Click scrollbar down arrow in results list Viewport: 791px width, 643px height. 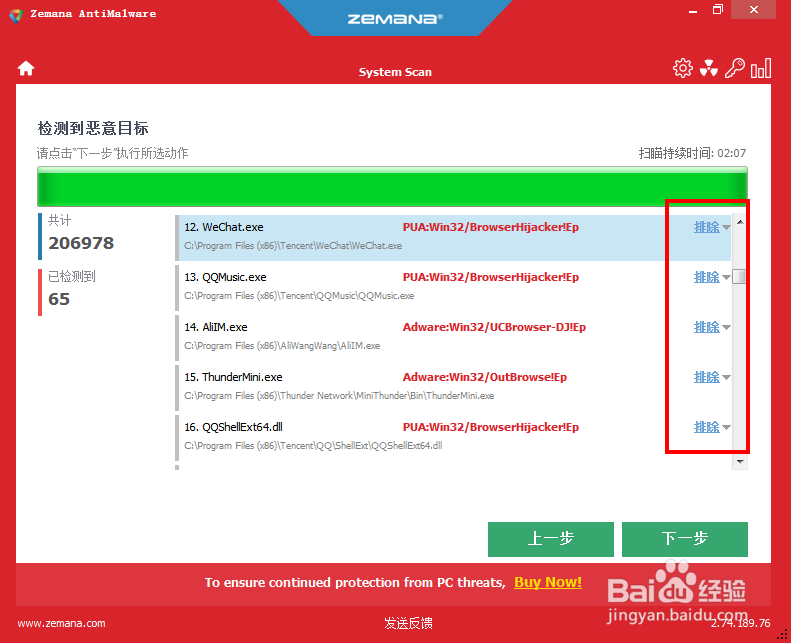tap(740, 462)
